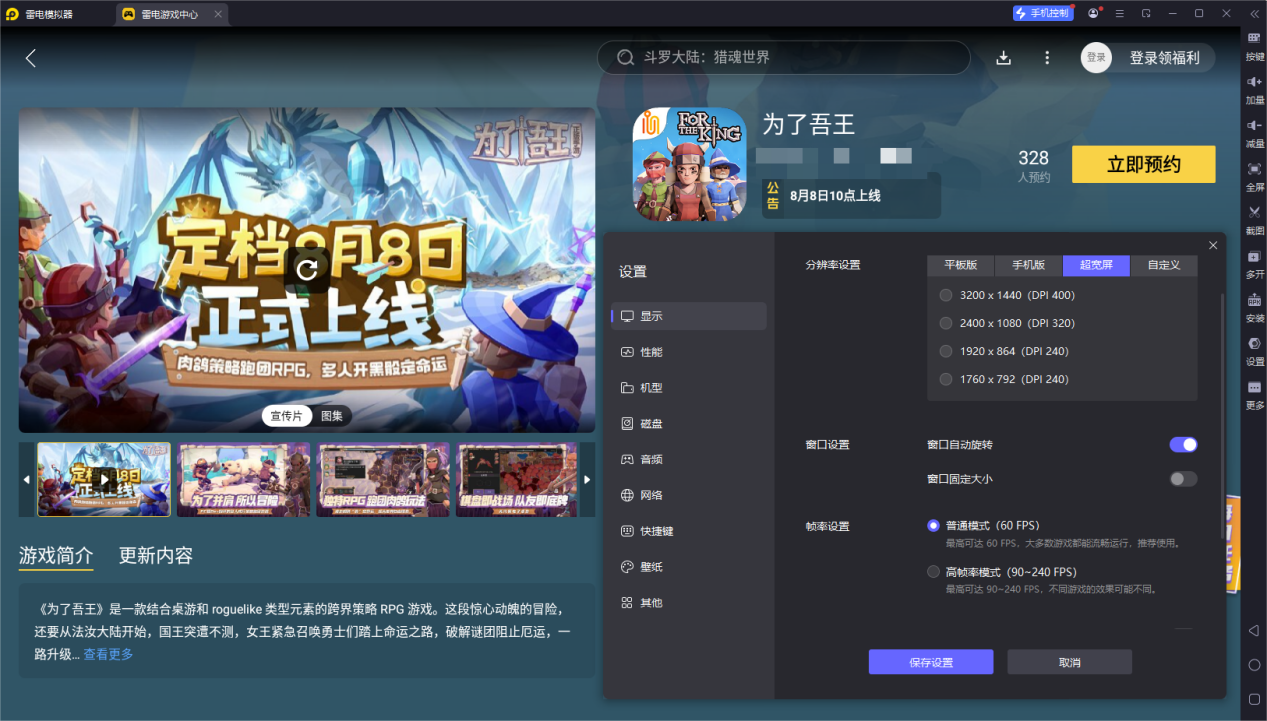This screenshot has height=721, width=1267.
Task: Open the three-dot menu near the search bar
Action: (x=1046, y=57)
